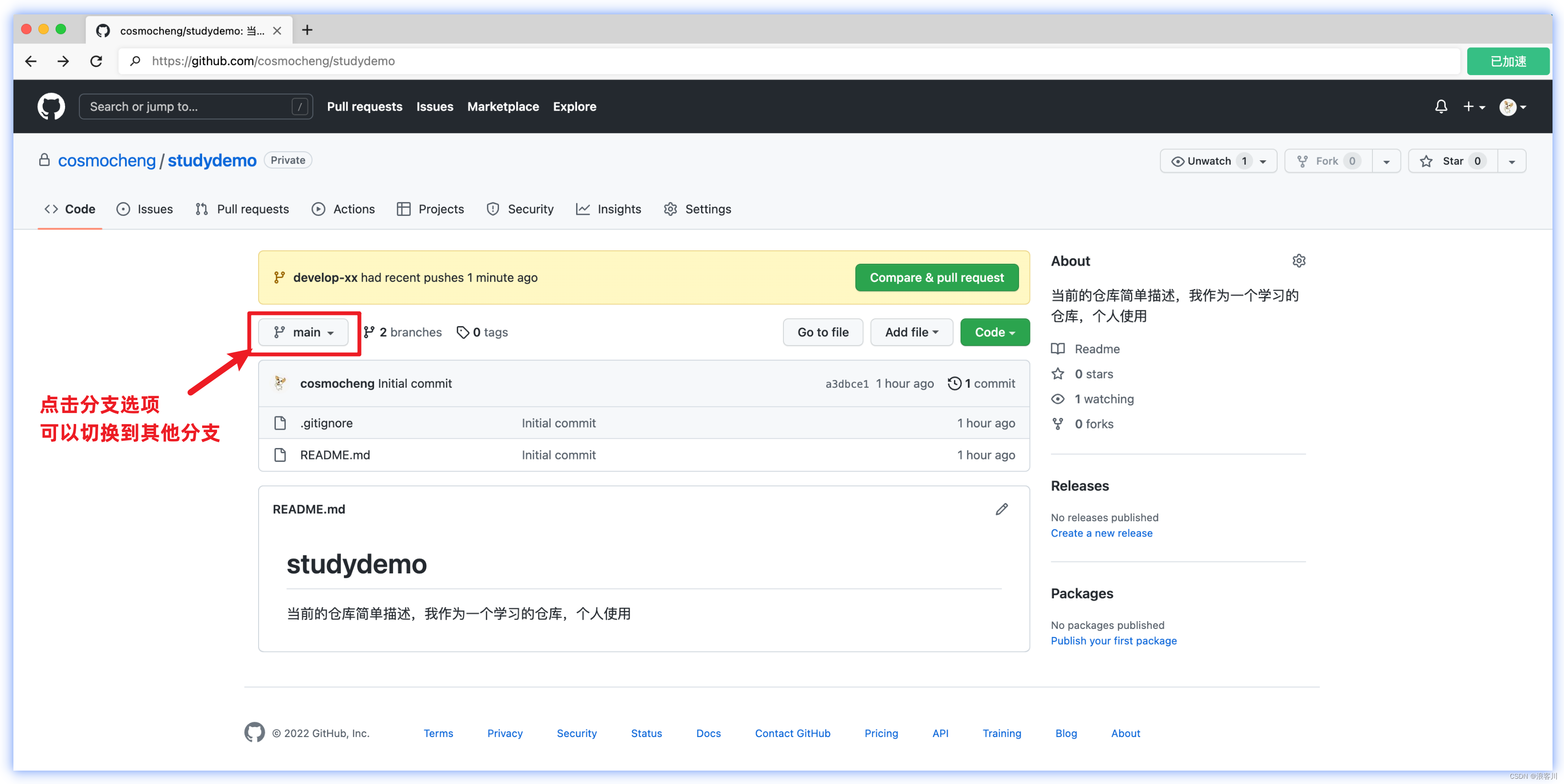Reload the page with the refresh icon
This screenshot has width=1564, height=784.
click(96, 61)
